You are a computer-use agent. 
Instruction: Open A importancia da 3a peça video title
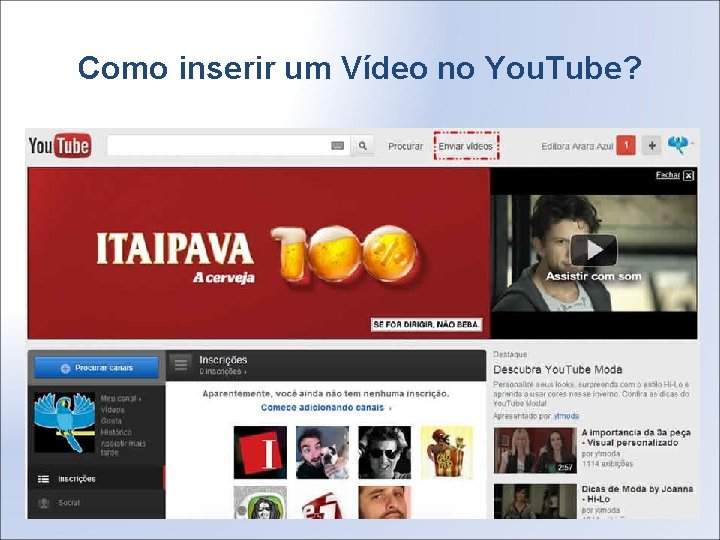click(636, 438)
